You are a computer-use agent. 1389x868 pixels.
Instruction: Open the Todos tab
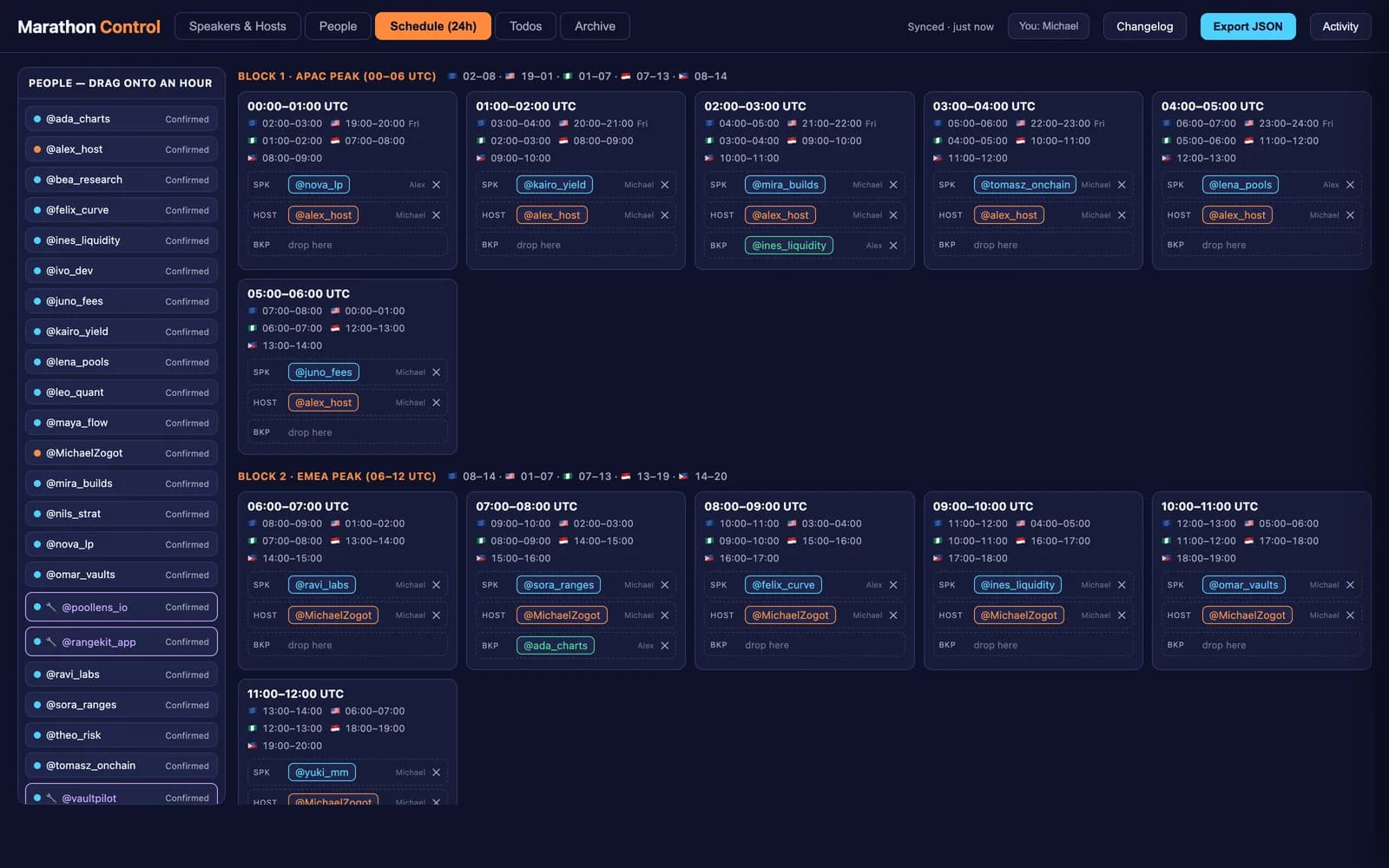point(525,26)
